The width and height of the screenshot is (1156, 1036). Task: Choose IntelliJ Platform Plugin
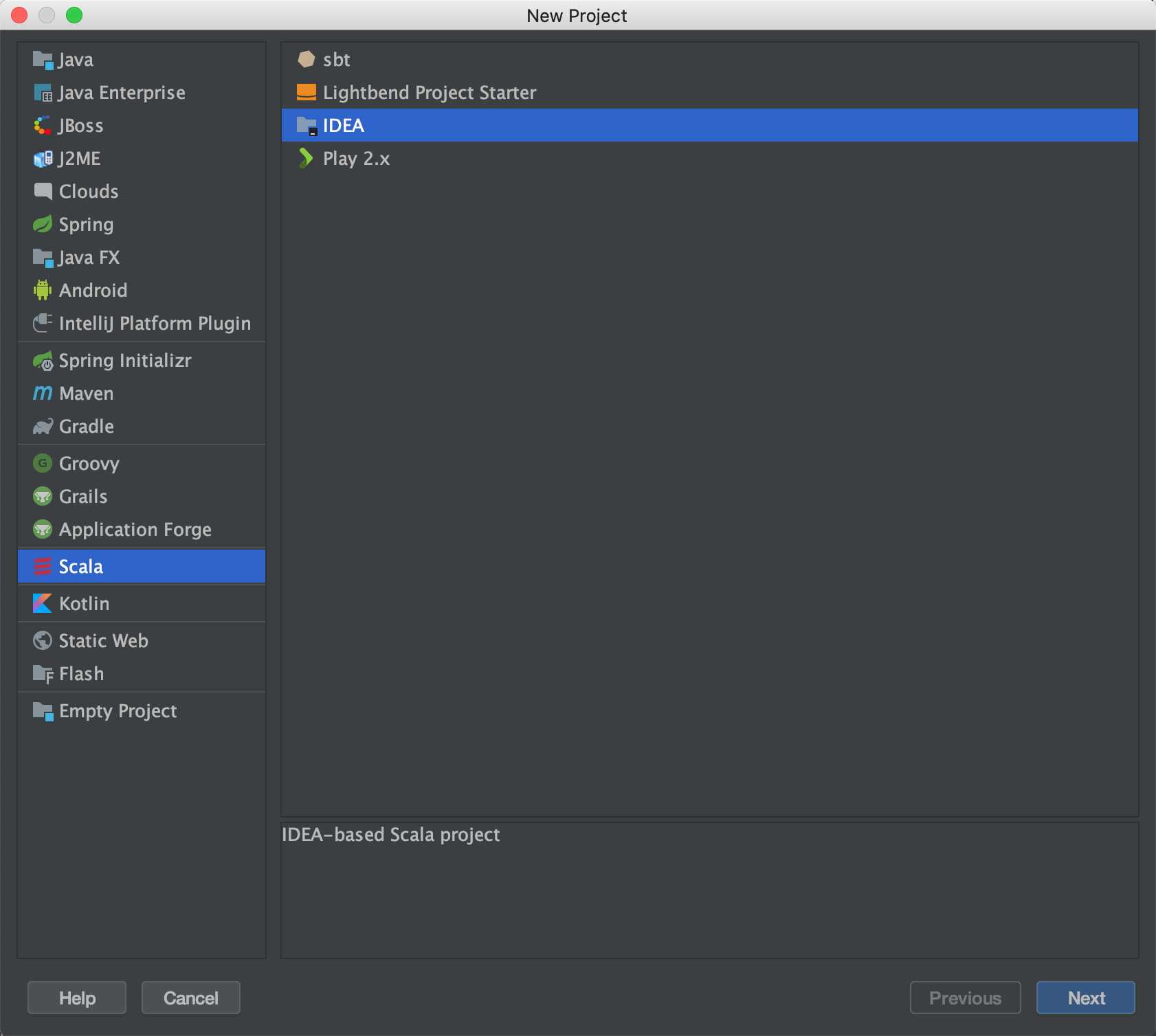[142, 324]
